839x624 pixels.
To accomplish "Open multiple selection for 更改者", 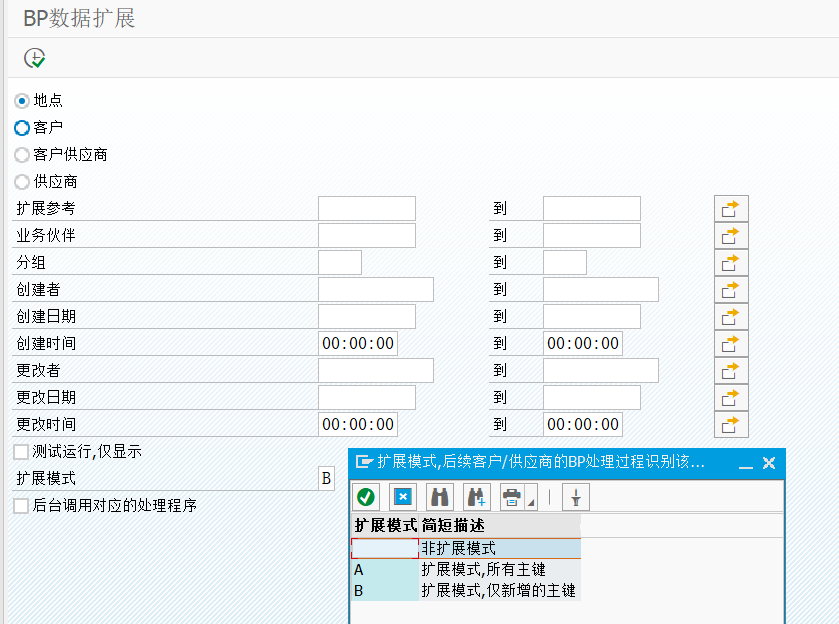I will click(x=731, y=370).
